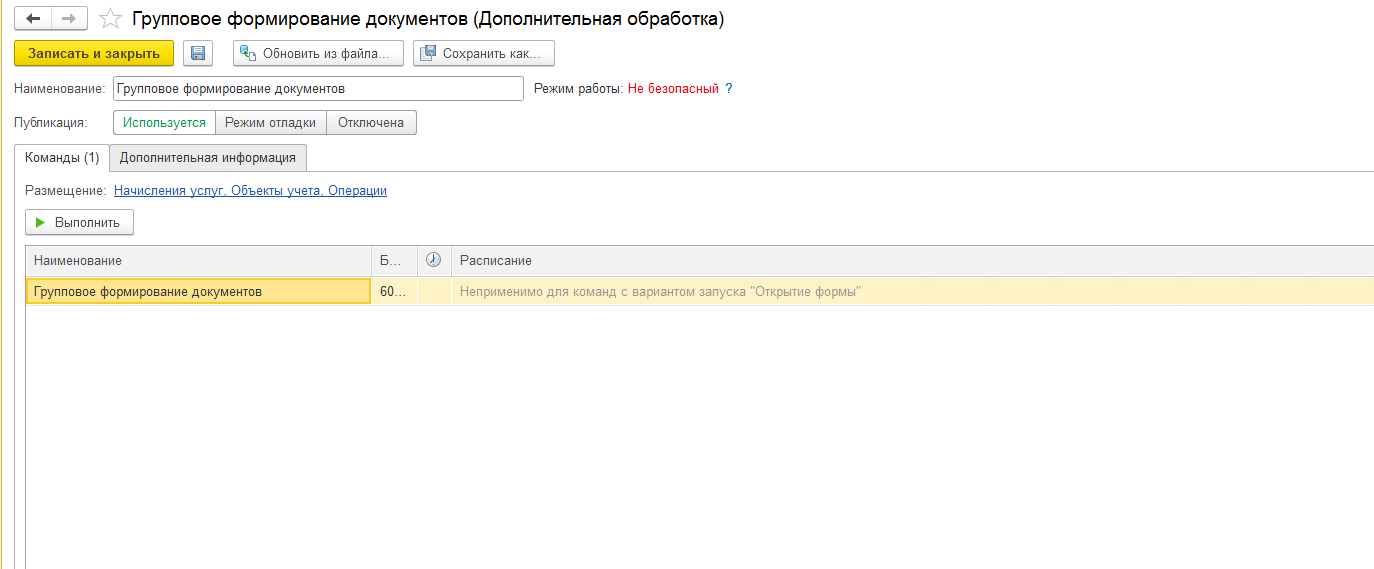This screenshot has height=569, width=1374.
Task: Go back with the left arrow
Action: [x=33, y=18]
